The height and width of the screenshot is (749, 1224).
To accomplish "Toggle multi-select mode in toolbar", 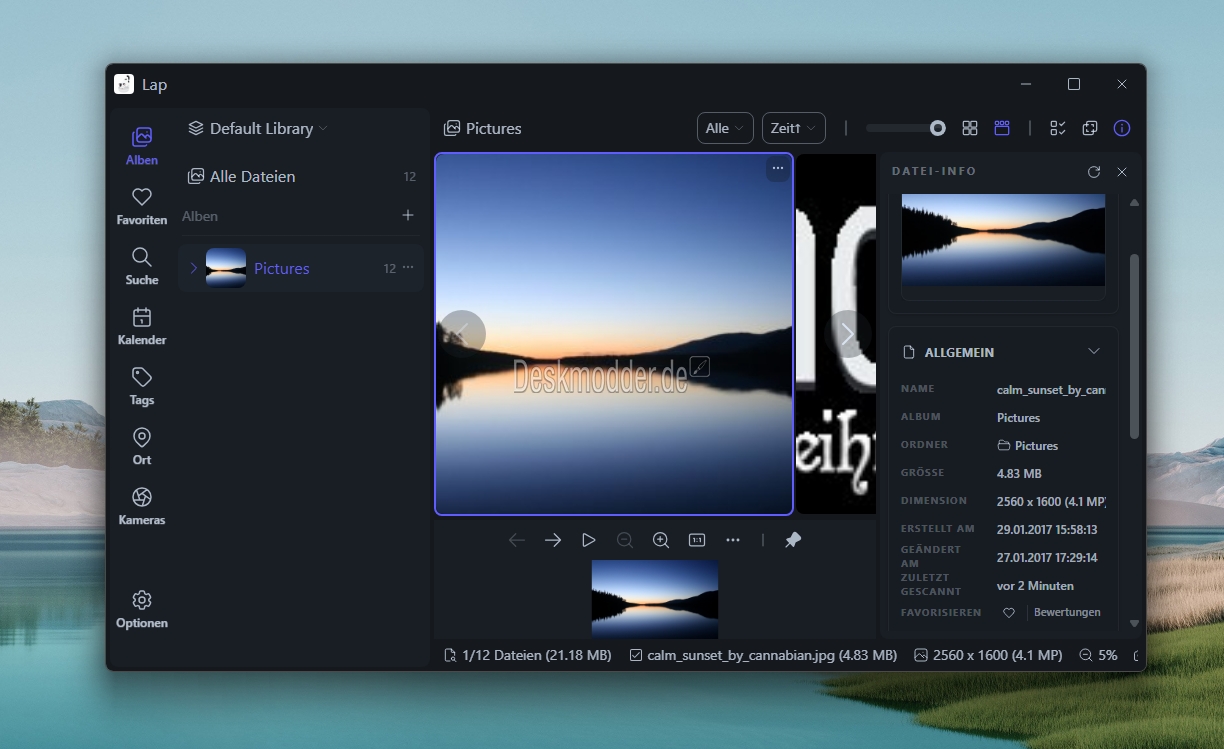I will (1058, 128).
